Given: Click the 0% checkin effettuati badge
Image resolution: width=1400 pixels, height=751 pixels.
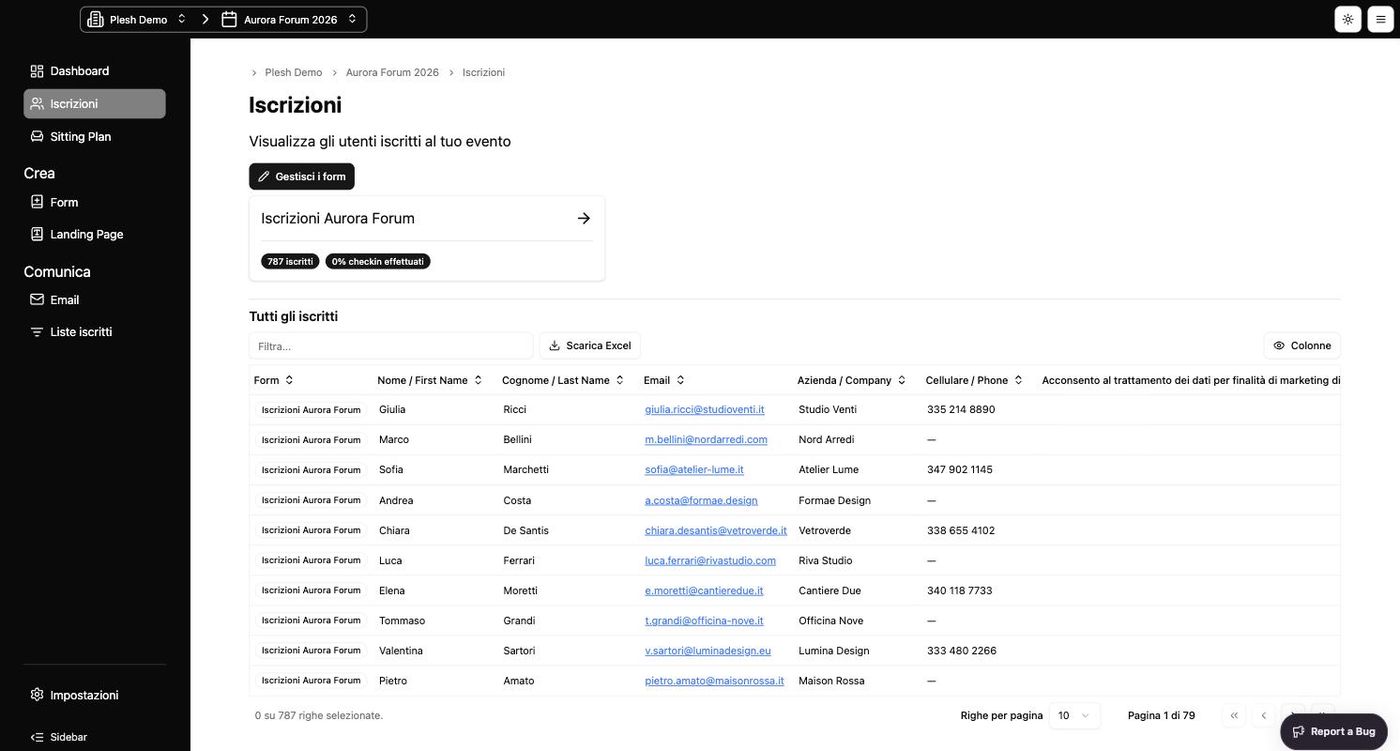Looking at the screenshot, I should [x=378, y=261].
